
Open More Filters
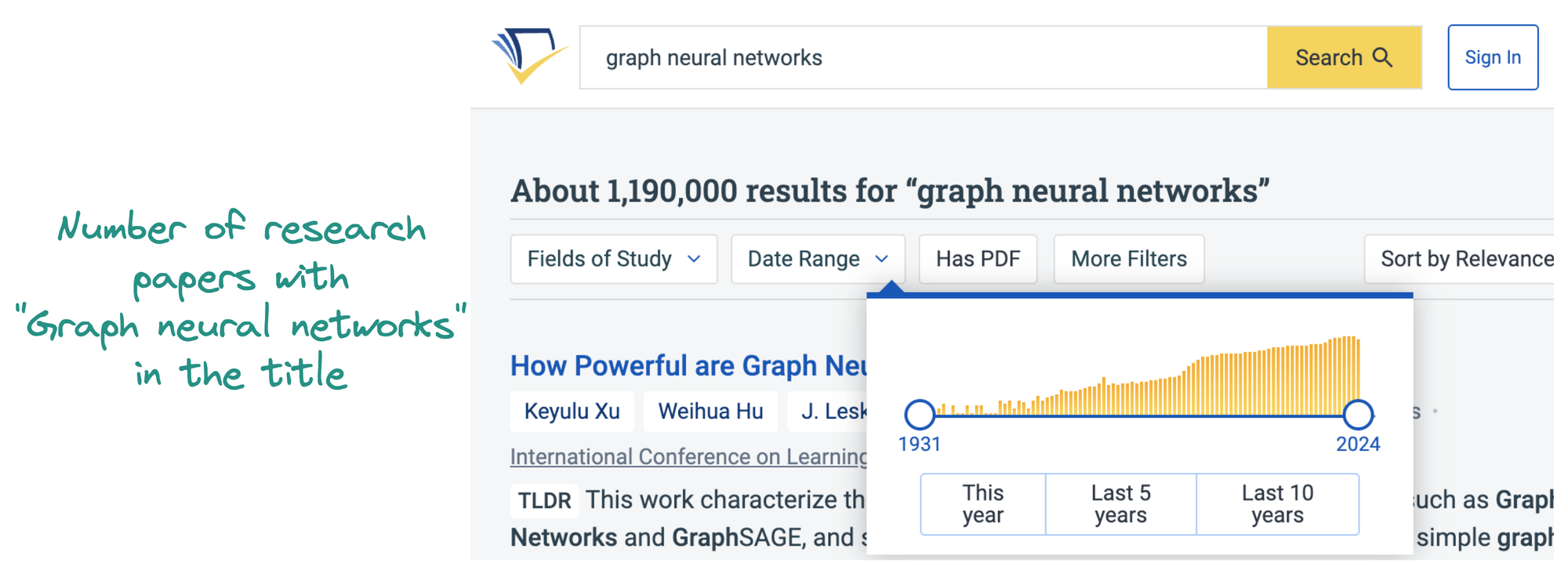(1129, 259)
